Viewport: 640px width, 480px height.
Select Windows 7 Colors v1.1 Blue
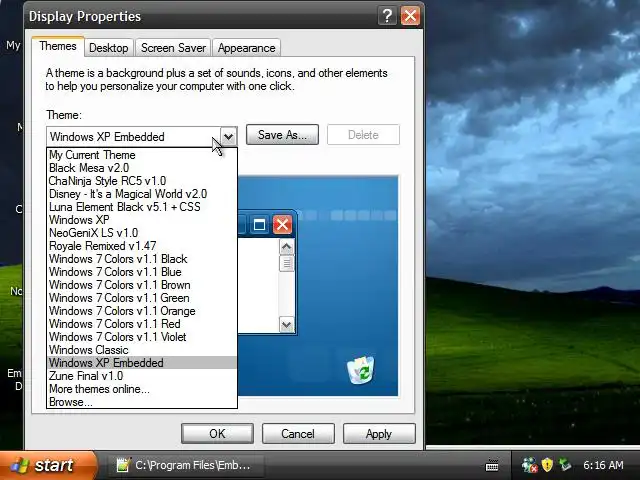pos(142,272)
